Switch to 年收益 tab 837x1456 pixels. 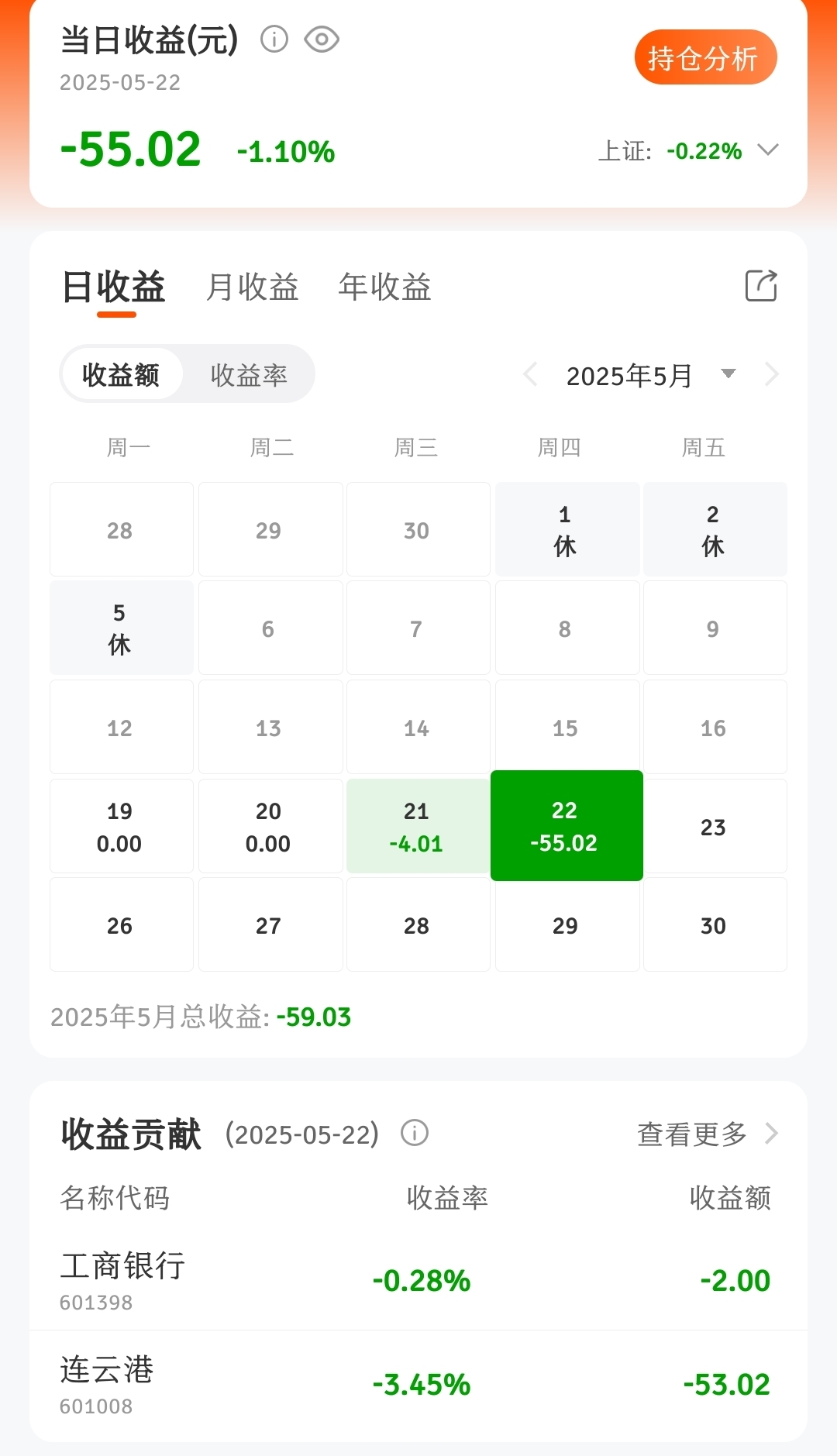[x=384, y=287]
